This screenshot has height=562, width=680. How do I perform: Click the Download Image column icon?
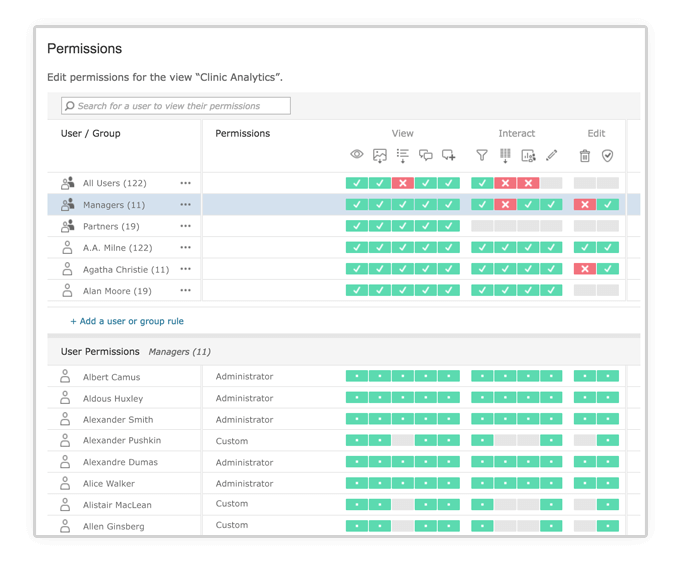pos(380,155)
